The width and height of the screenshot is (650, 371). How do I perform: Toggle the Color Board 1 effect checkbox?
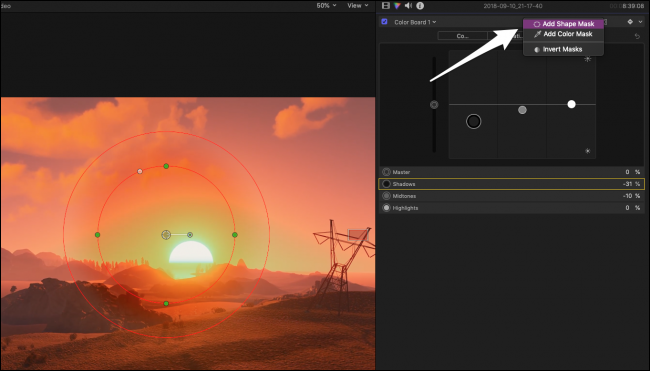(x=384, y=22)
